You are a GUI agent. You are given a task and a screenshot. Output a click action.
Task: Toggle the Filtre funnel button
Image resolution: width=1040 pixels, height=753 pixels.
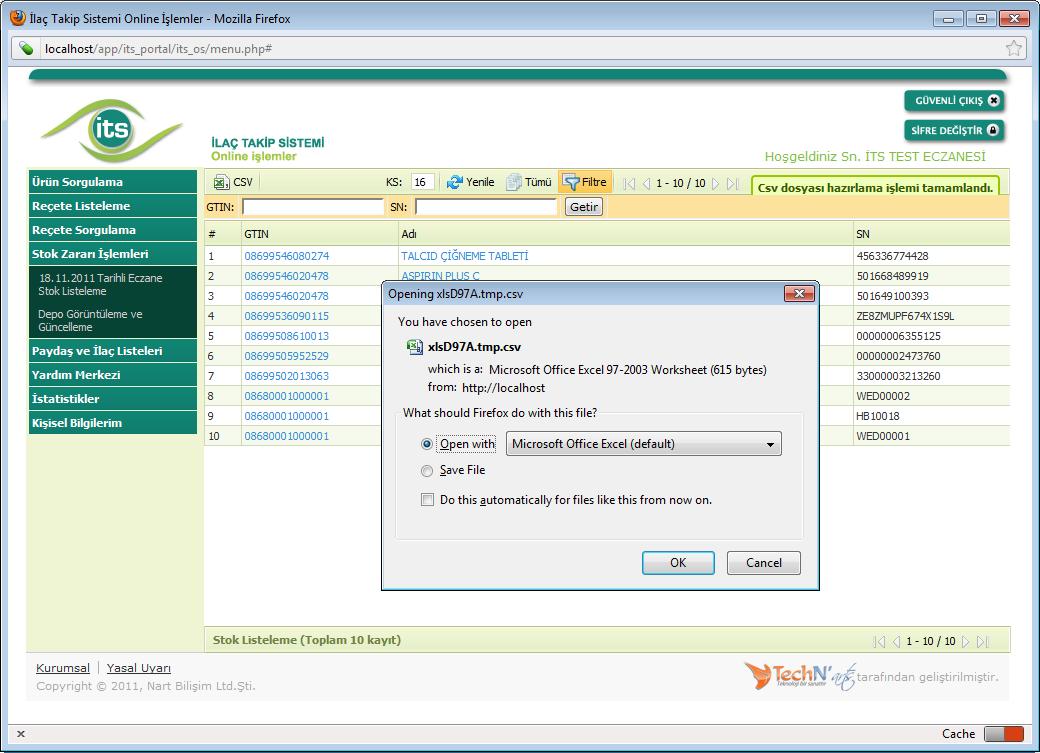(x=585, y=182)
